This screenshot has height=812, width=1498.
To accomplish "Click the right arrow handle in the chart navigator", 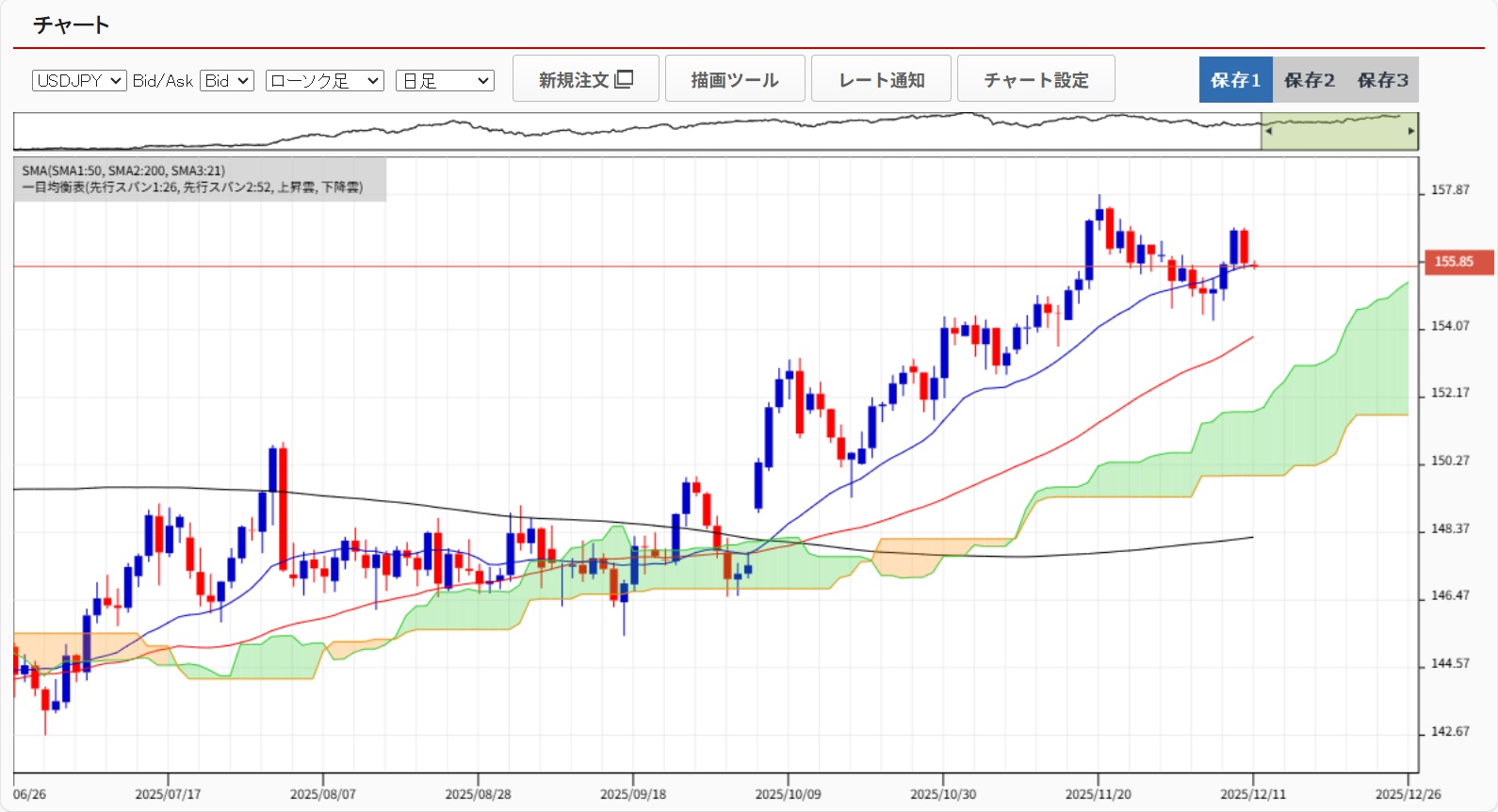I will (1410, 131).
